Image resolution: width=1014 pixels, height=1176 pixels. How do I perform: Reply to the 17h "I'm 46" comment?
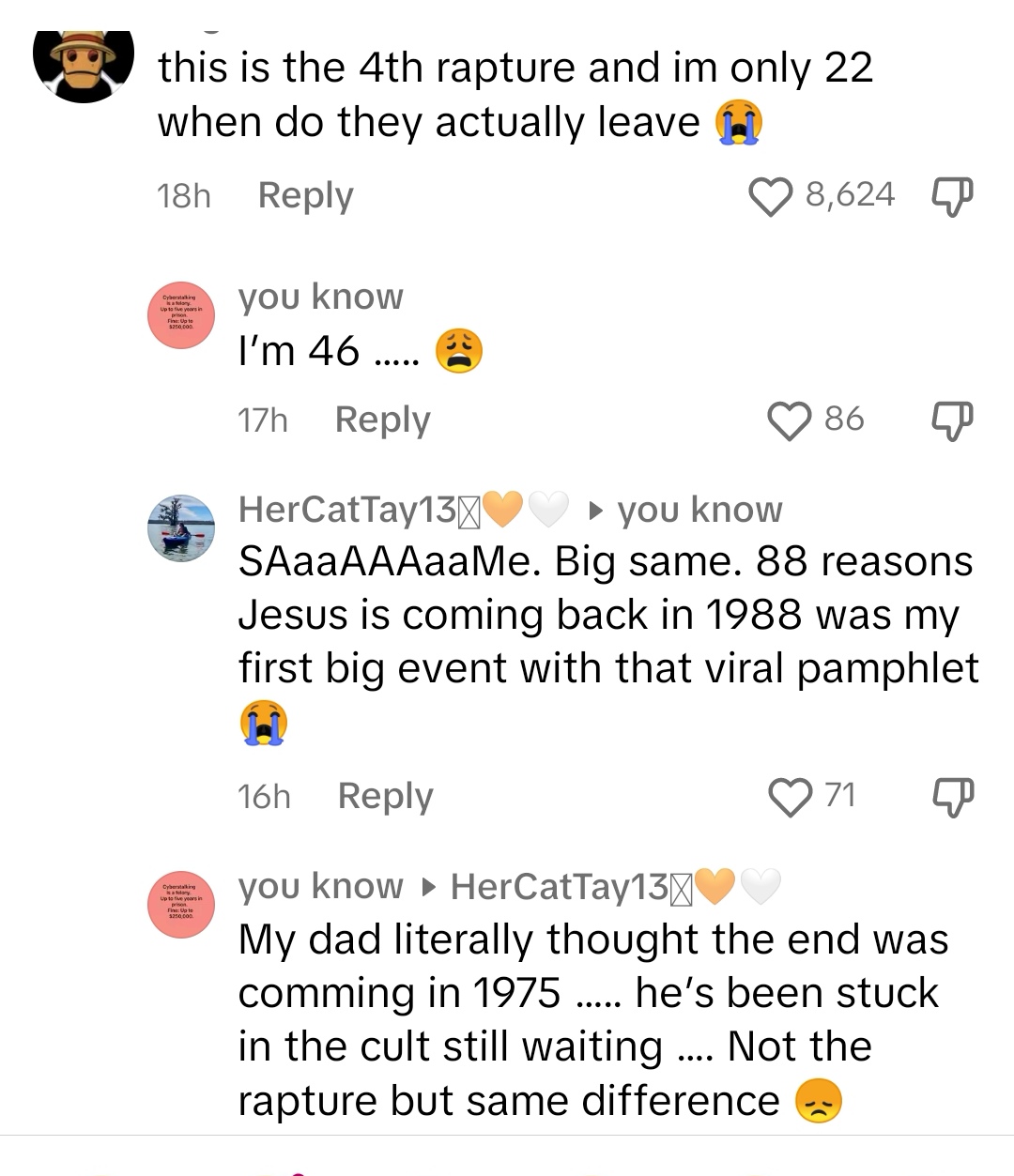pyautogui.click(x=382, y=420)
